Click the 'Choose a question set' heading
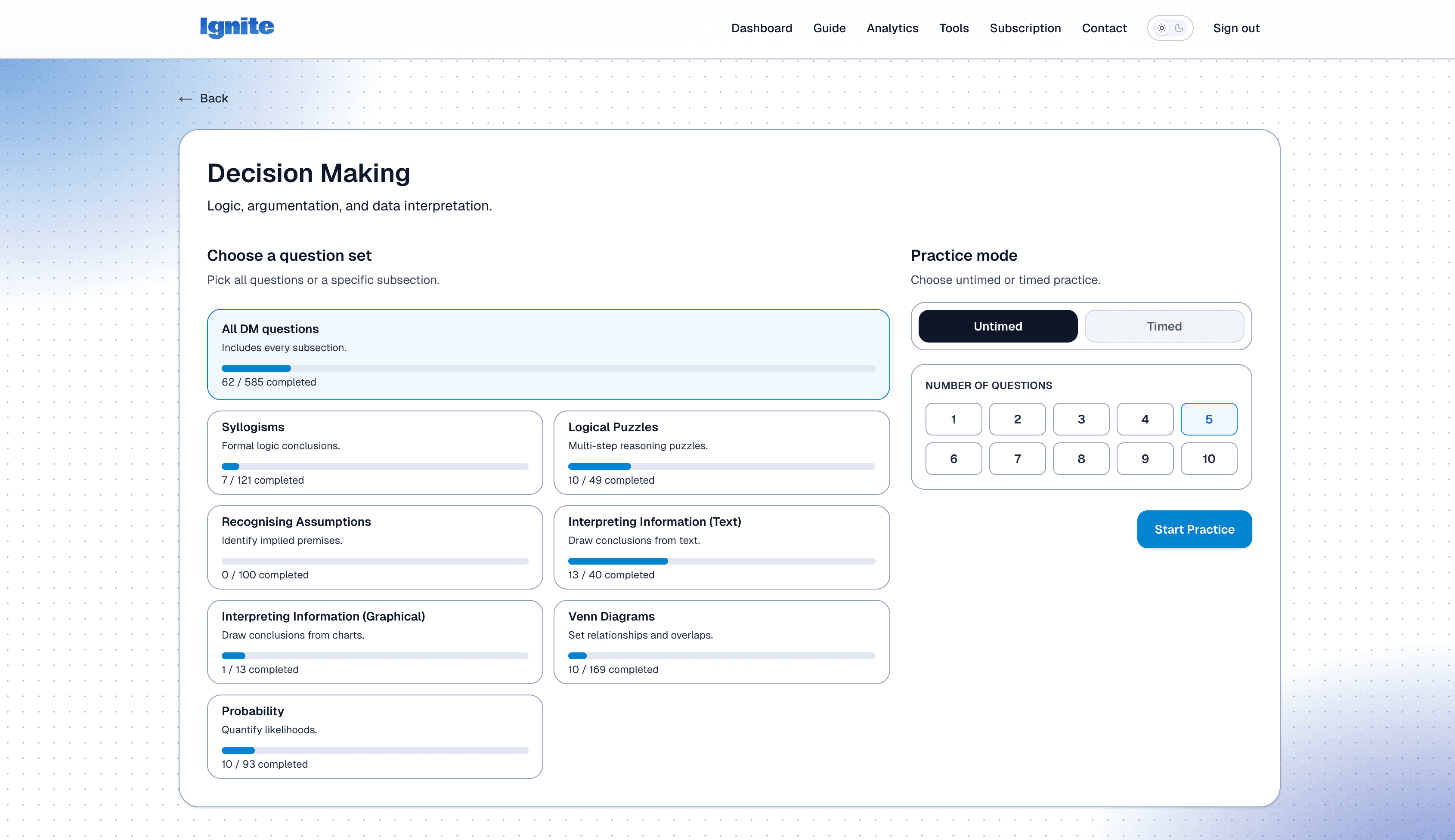Viewport: 1455px width, 840px height. [289, 256]
